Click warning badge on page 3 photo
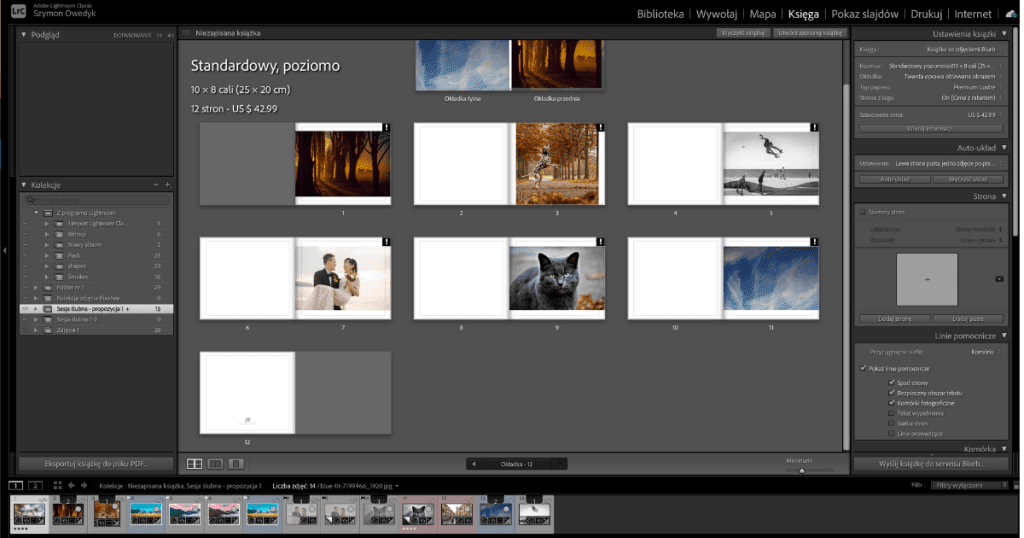The height and width of the screenshot is (538, 1024). 600,127
